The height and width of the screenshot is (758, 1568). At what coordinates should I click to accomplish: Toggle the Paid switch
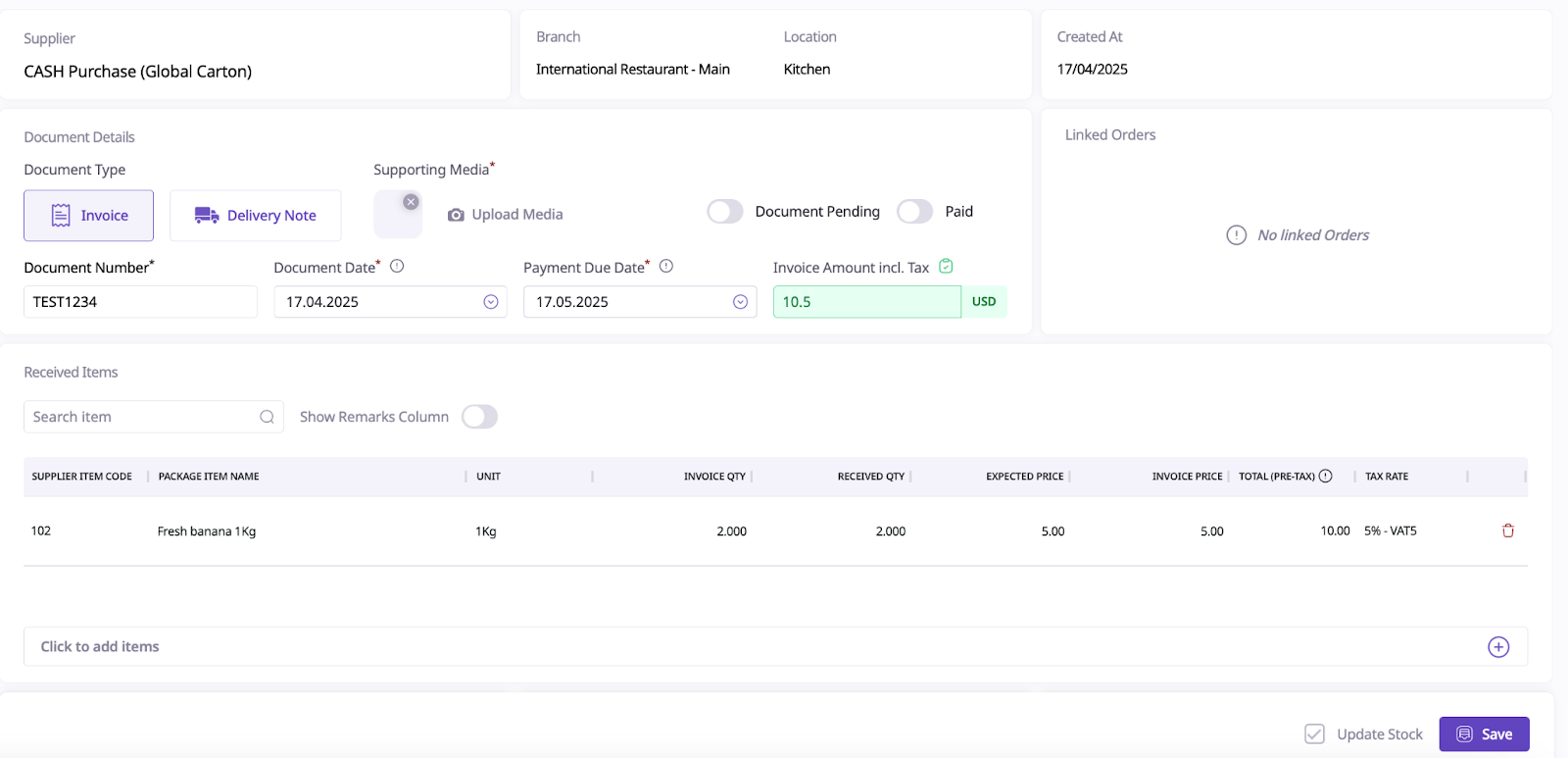click(914, 212)
